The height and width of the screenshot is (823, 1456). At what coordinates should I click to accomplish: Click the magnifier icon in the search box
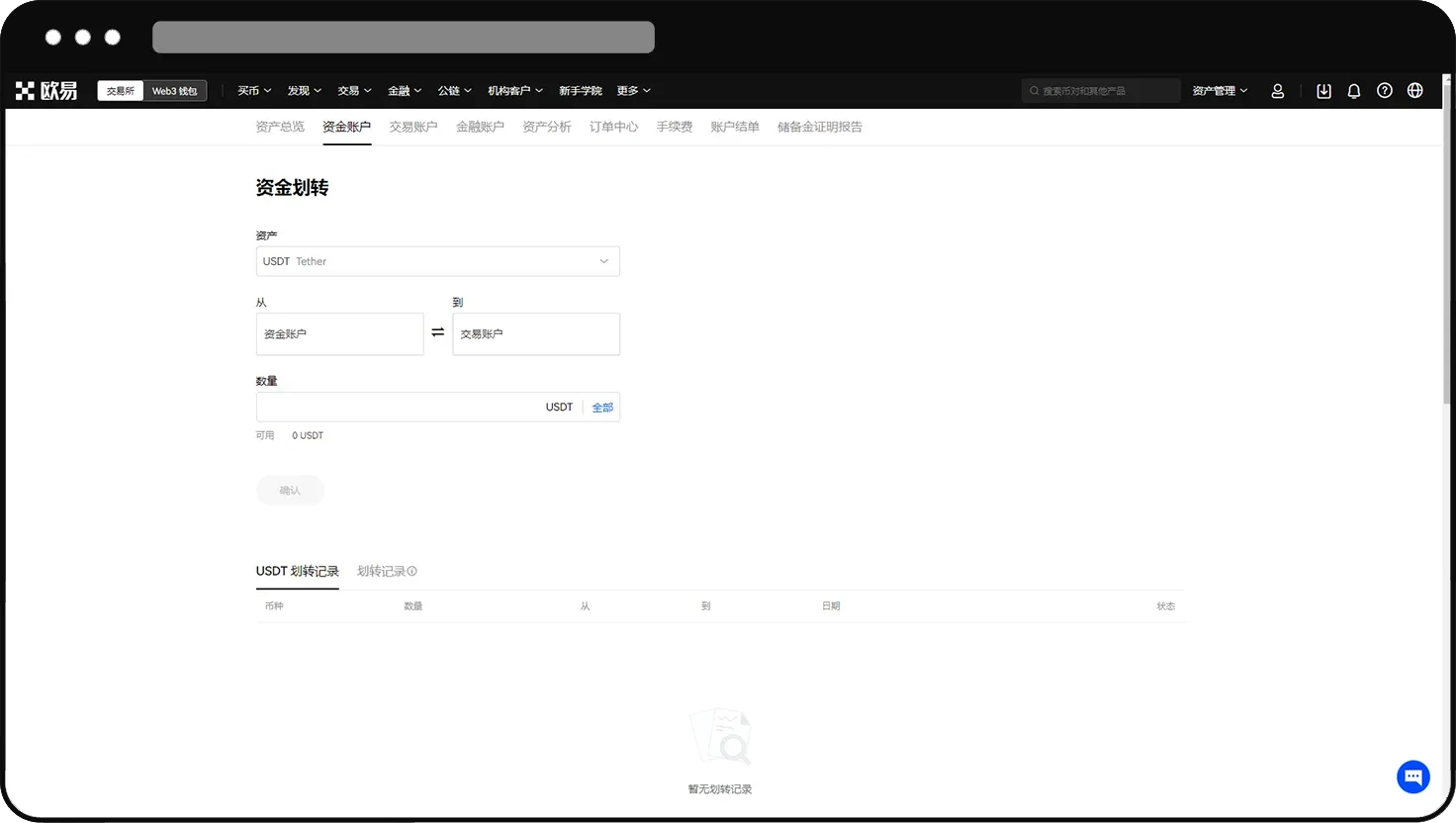coord(1034,90)
